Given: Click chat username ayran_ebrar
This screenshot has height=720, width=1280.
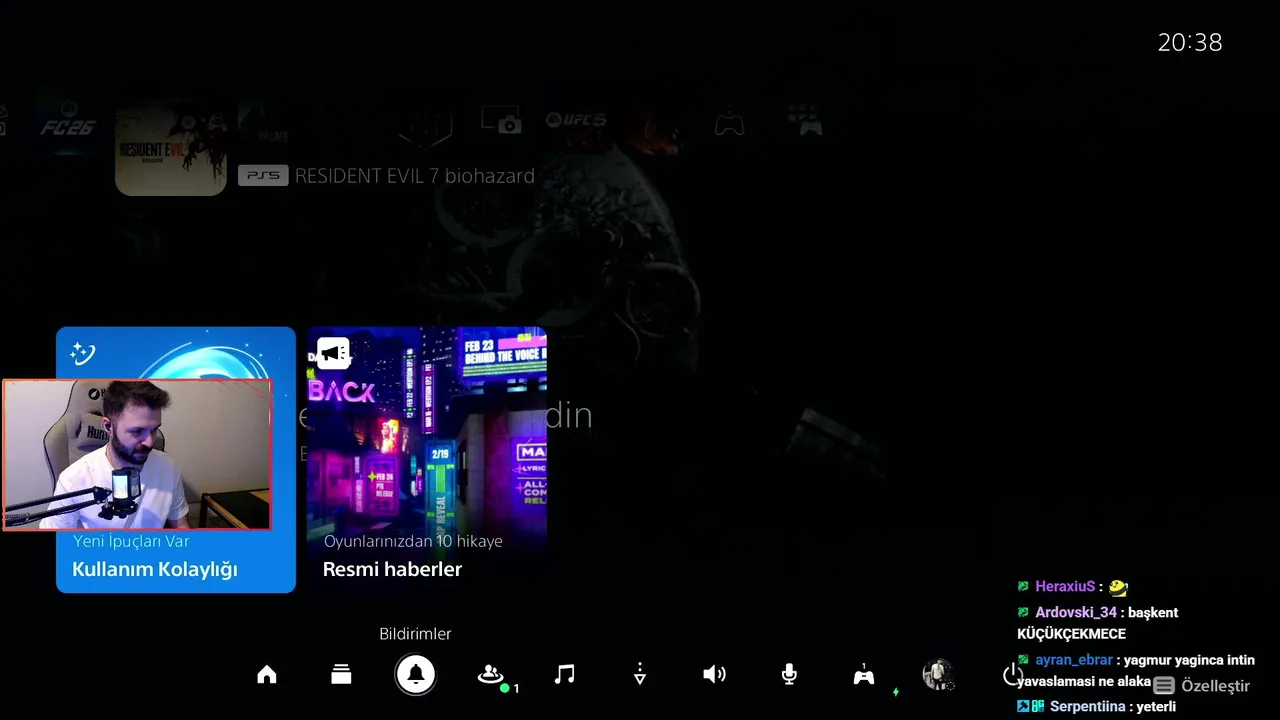Looking at the screenshot, I should click(1073, 660).
